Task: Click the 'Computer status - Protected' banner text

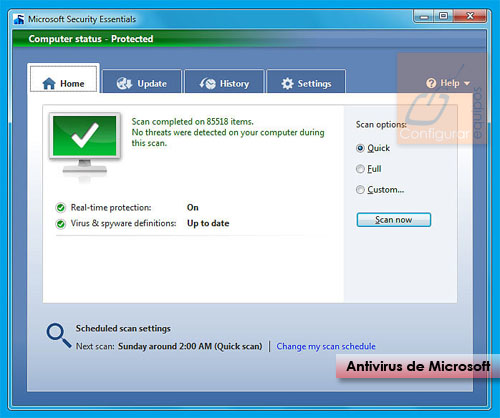Action: click(x=91, y=39)
